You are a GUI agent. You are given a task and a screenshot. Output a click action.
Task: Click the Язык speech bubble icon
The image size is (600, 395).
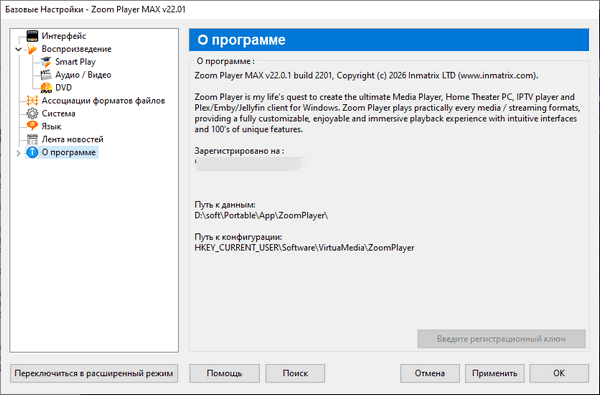[x=32, y=126]
